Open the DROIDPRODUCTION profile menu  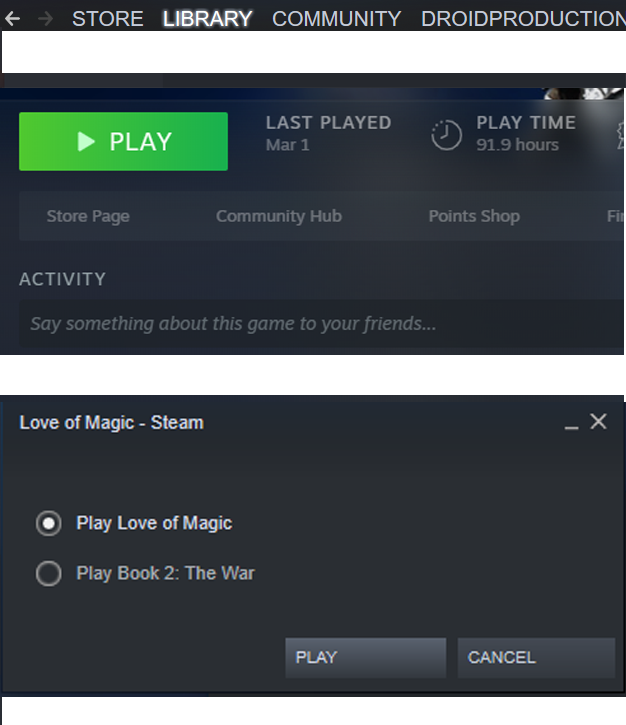(x=523, y=19)
